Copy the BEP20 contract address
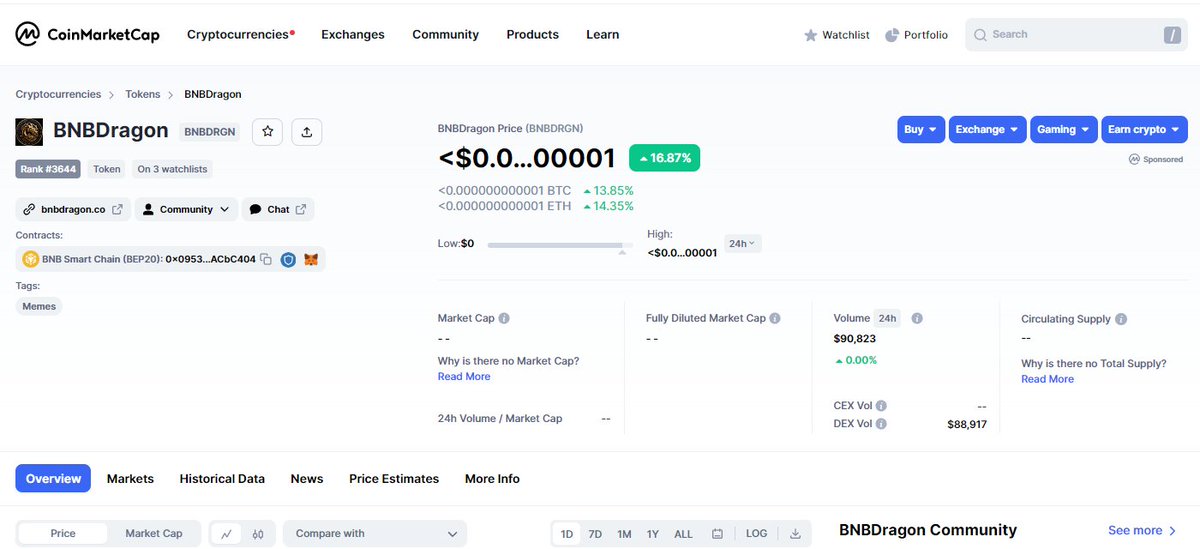 click(x=266, y=259)
